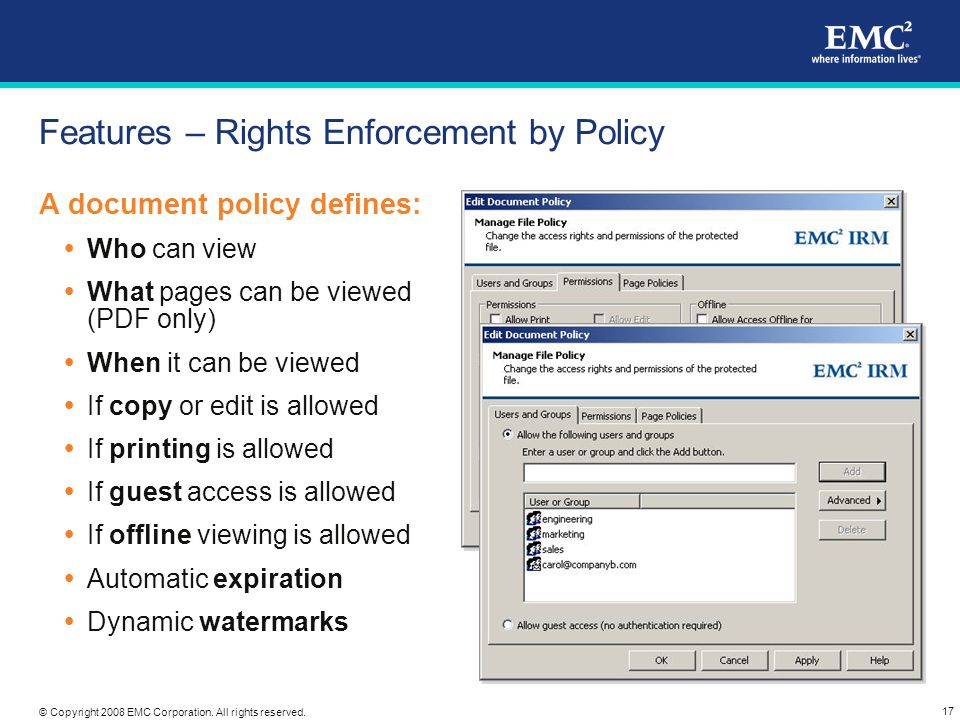Open Permissions tab in front dialog
The image size is (960, 720).
pos(606,416)
